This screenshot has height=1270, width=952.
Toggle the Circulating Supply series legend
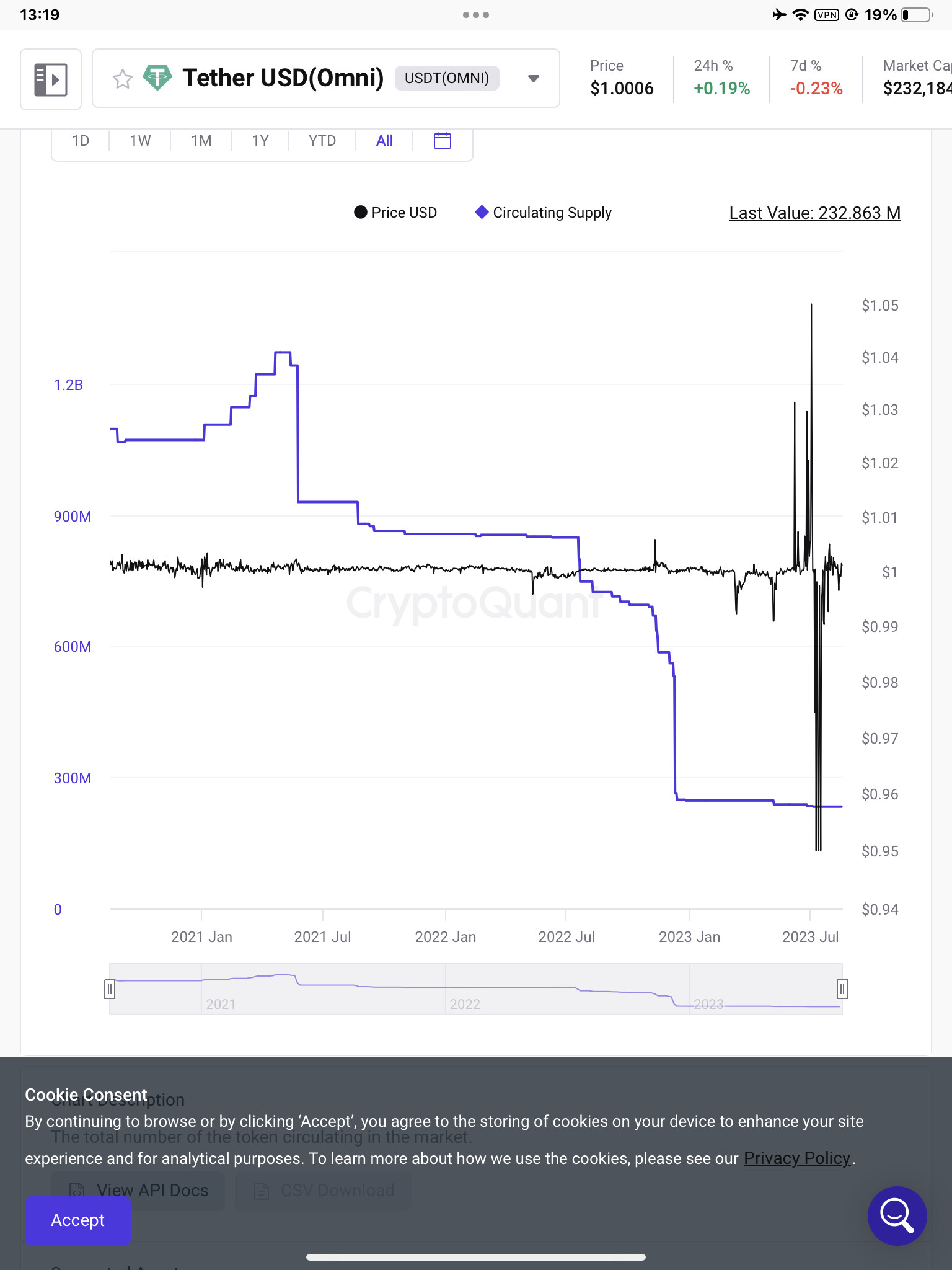(544, 213)
